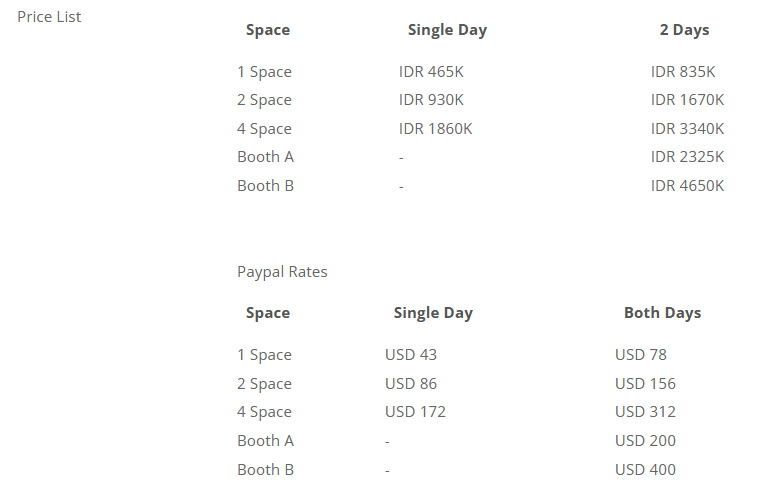This screenshot has height=495, width=783.
Task: Select USD 86 price cell
Action: [410, 384]
